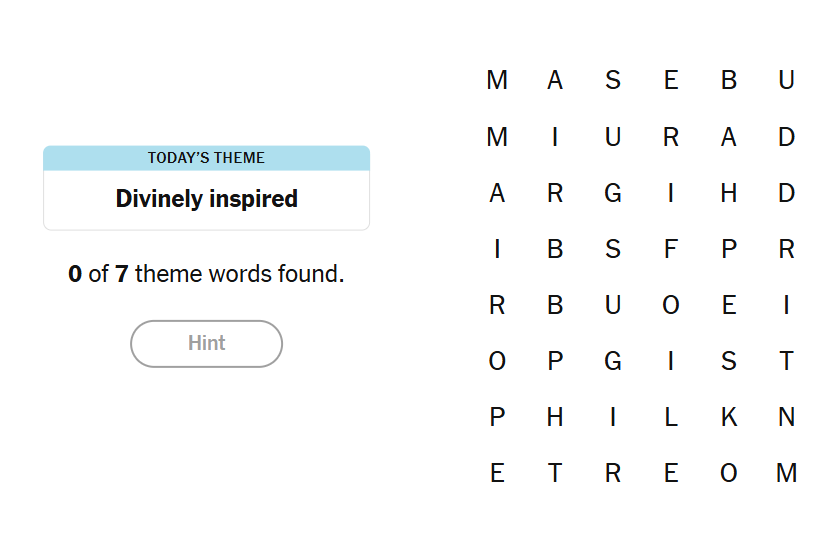
Task: Select the S between A and E
Action: [613, 80]
